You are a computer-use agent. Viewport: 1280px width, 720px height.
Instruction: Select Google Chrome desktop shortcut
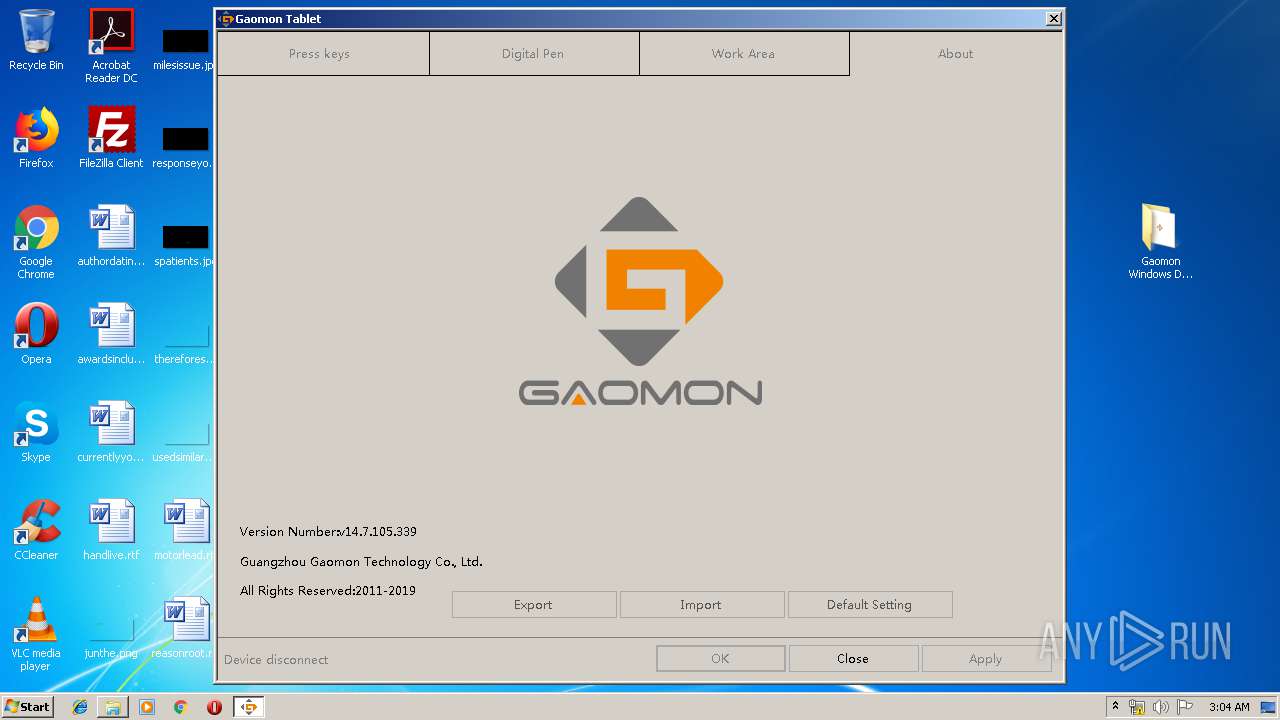coord(36,242)
